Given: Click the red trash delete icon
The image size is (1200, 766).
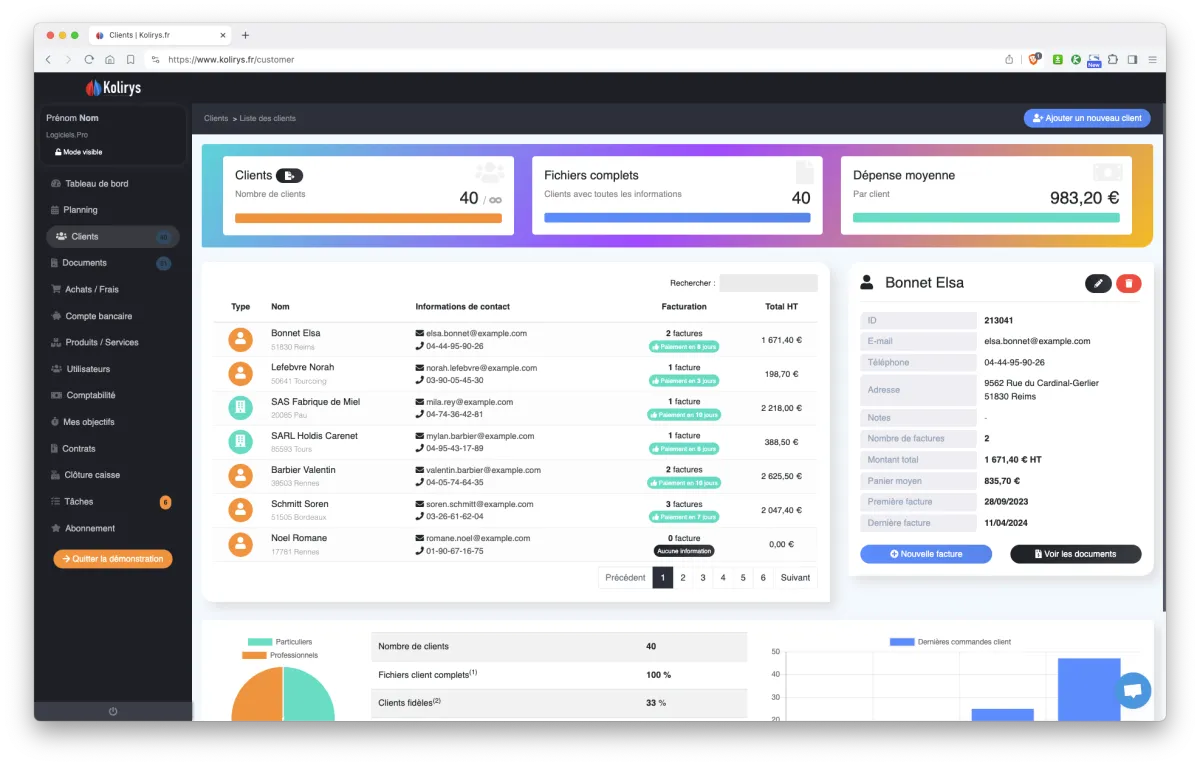Looking at the screenshot, I should 1128,283.
